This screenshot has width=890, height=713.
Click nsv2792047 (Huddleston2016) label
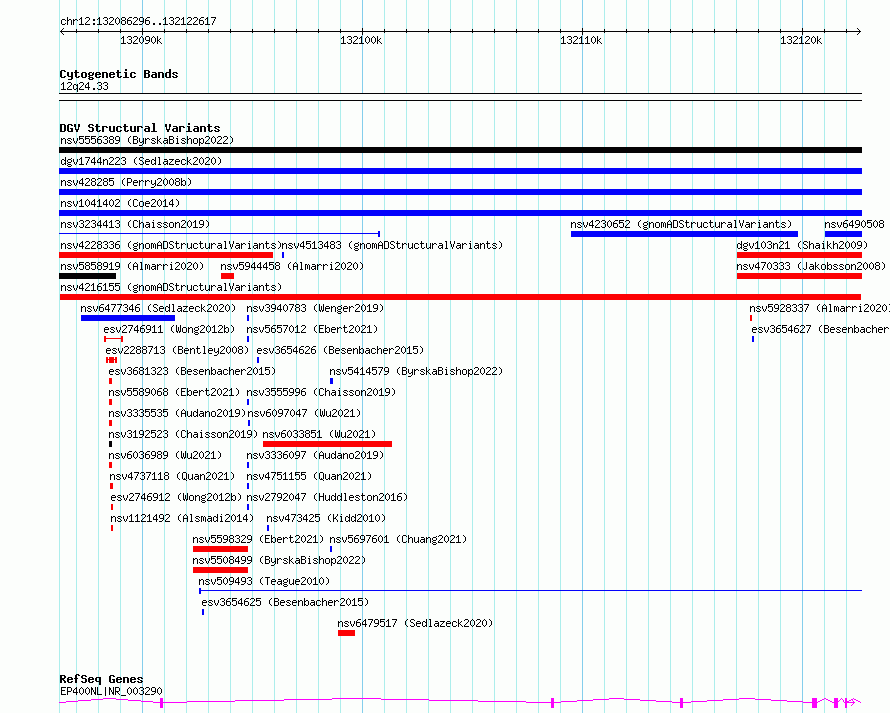pyautogui.click(x=327, y=497)
